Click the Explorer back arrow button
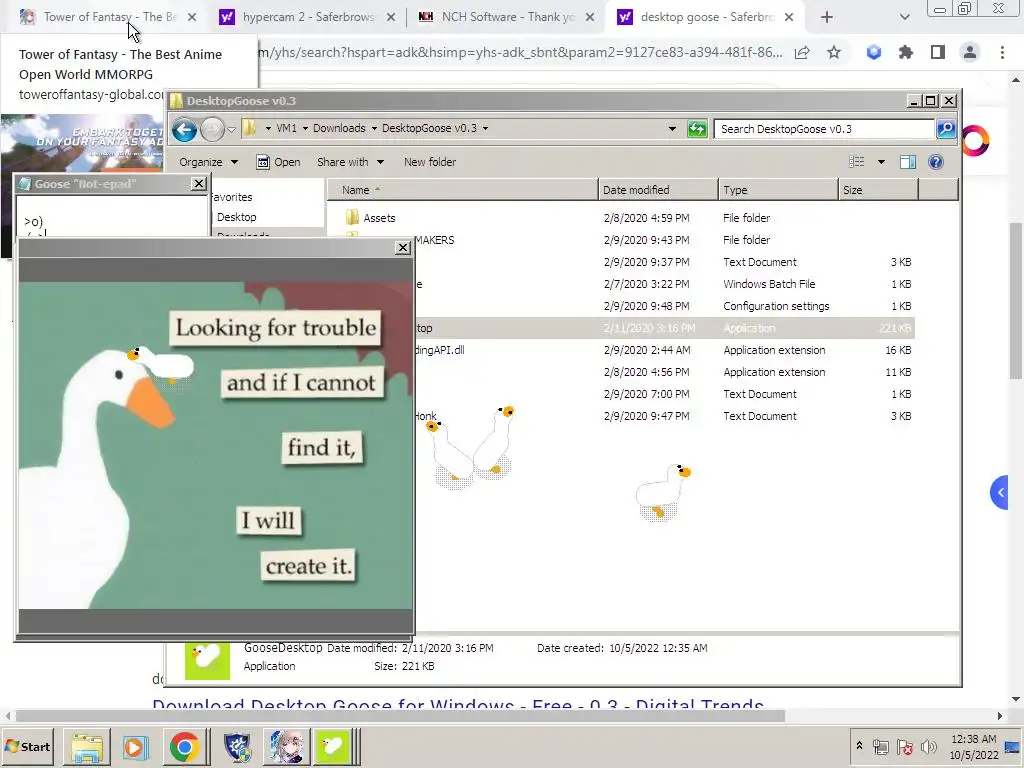The image size is (1024, 768). coord(184,129)
